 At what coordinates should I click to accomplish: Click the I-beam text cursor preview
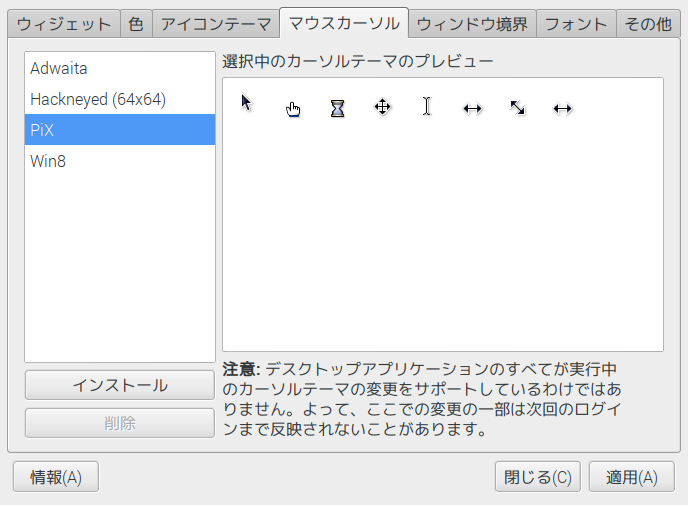coord(427,106)
